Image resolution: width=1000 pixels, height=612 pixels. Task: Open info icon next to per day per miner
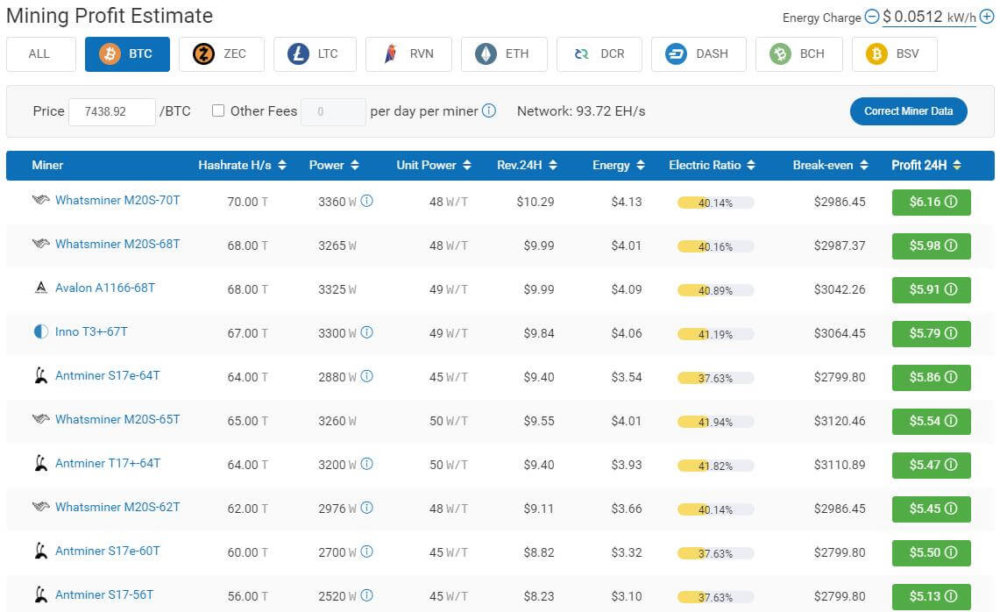(x=489, y=111)
